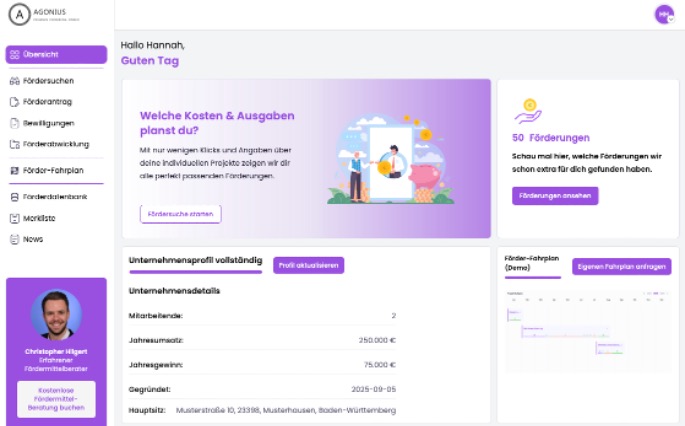Click the Förder-Fahrplan calendar icon
The width and height of the screenshot is (685, 426).
click(14, 171)
